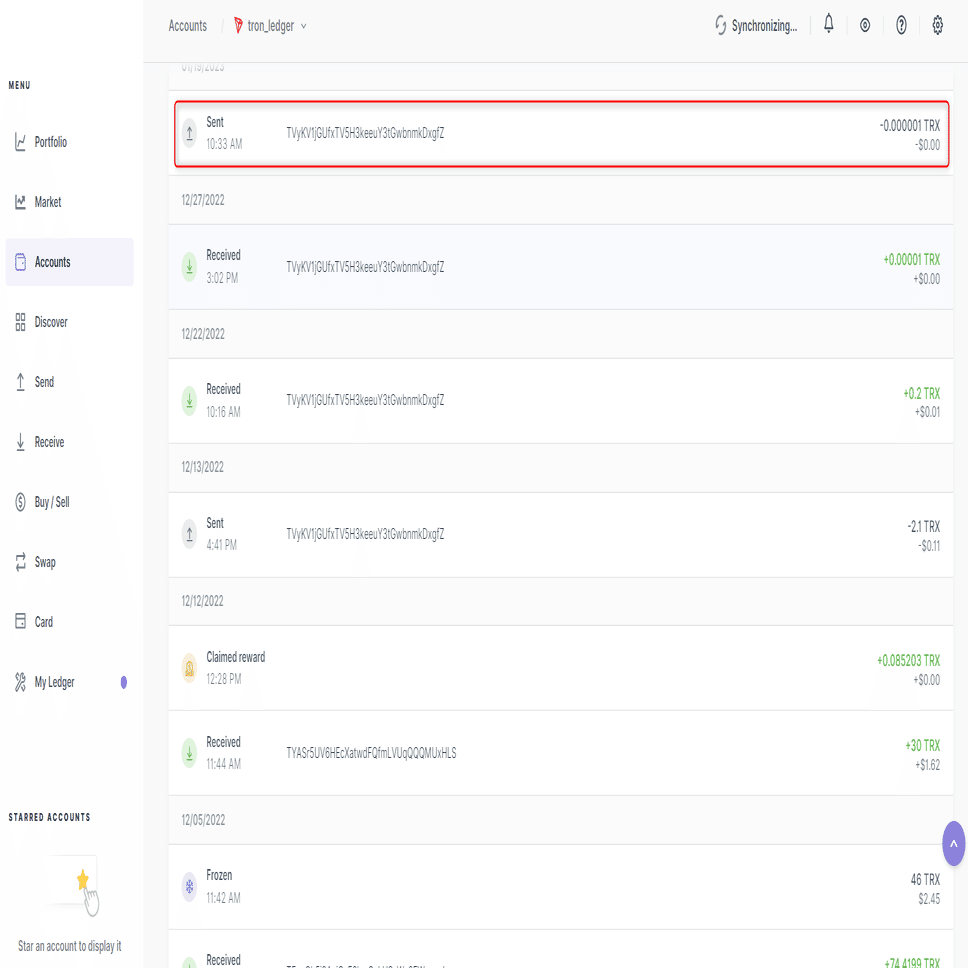Go to Accounts breadcrumb link
The height and width of the screenshot is (968, 968).
187,26
